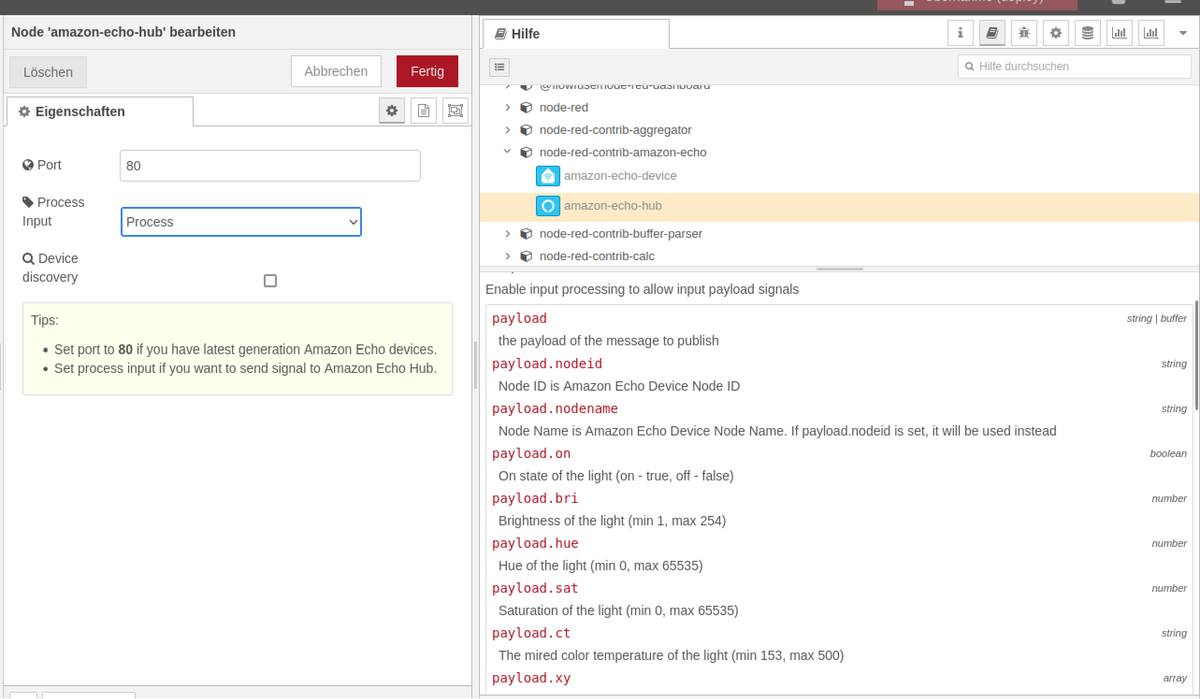Click the payload.nodeid property name
This screenshot has height=699, width=1200.
[x=547, y=363]
